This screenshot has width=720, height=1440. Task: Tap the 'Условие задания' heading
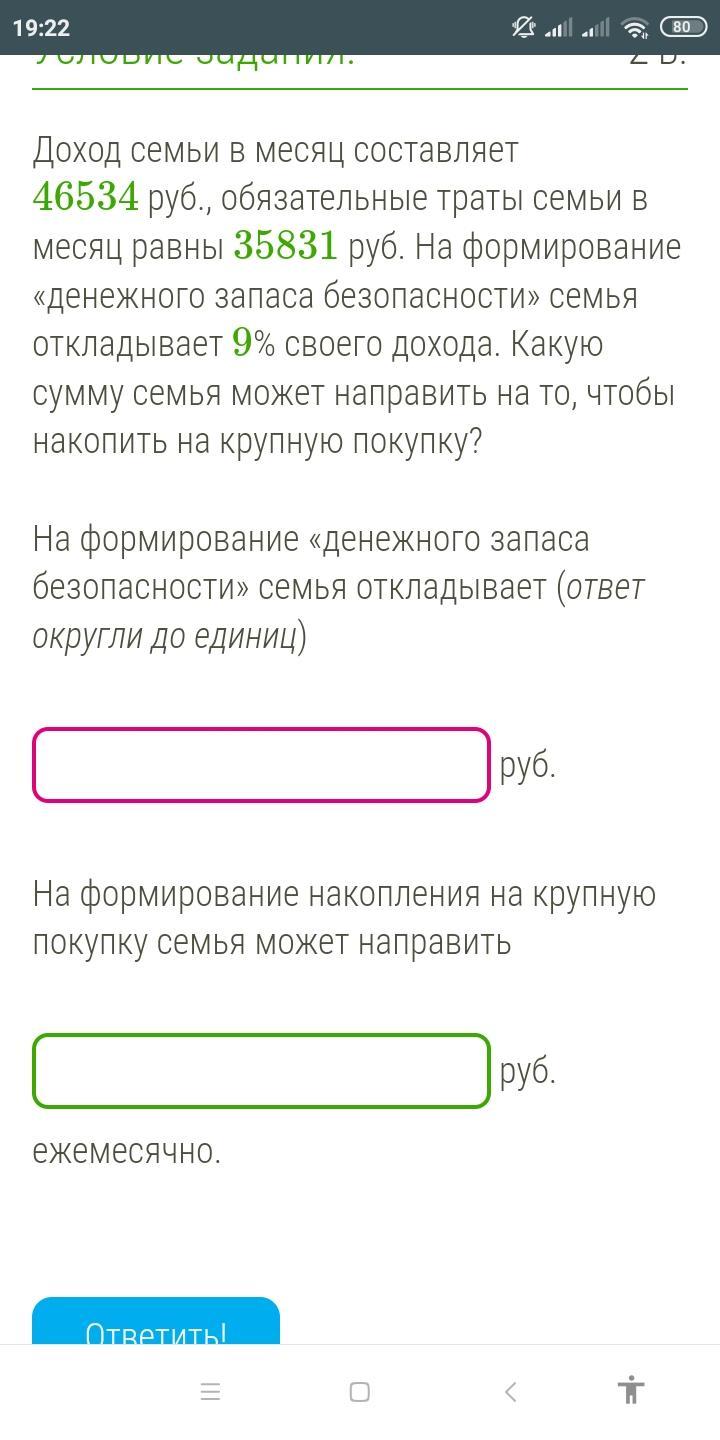(x=194, y=58)
